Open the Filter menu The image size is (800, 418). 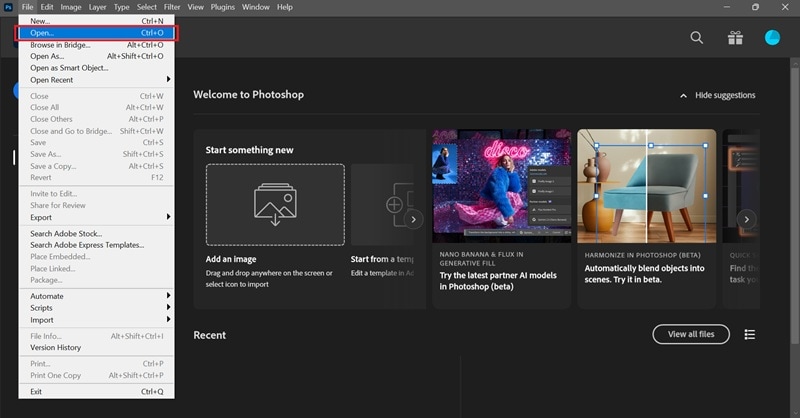pyautogui.click(x=172, y=7)
